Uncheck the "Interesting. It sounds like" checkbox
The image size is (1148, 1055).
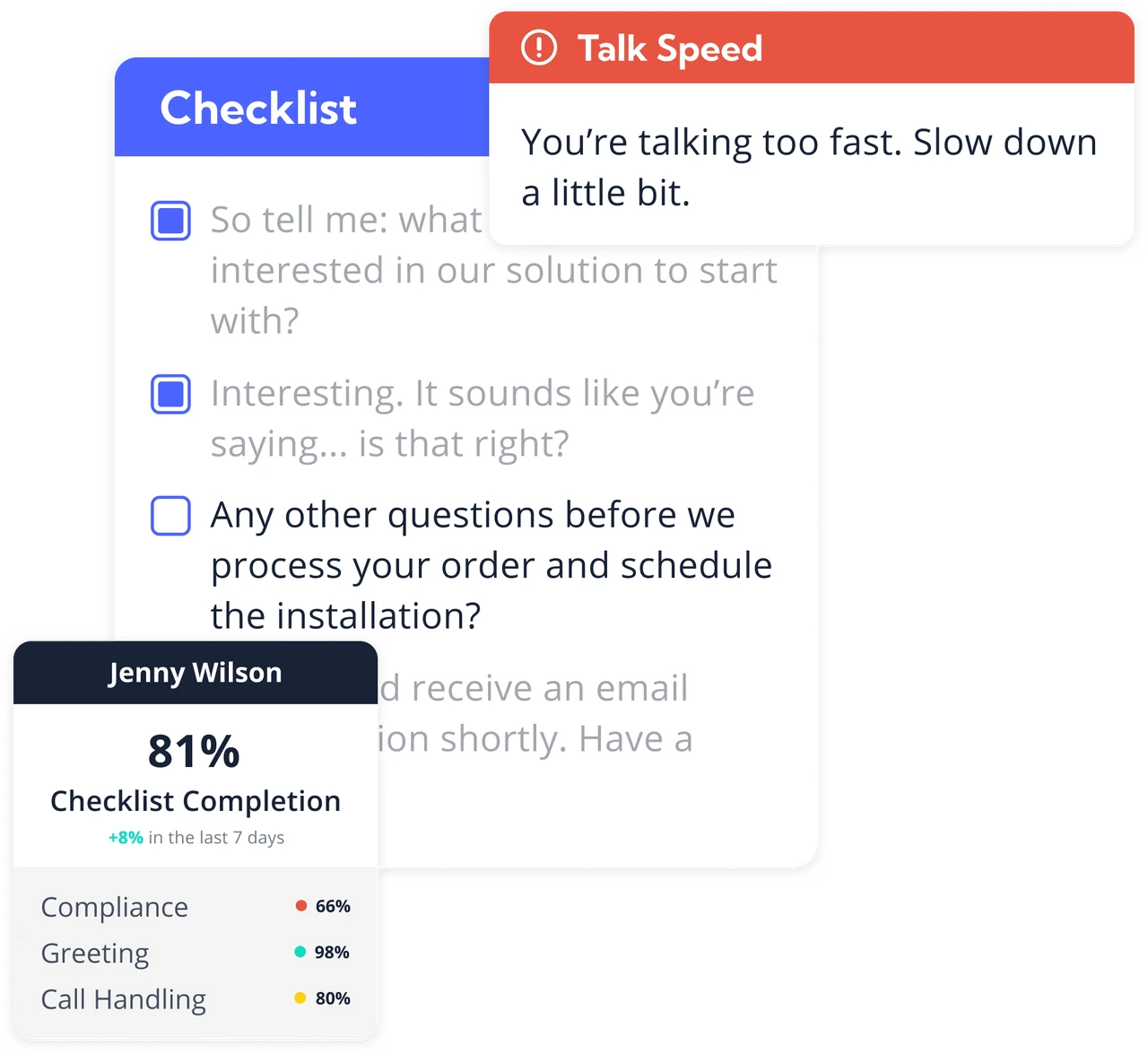[170, 394]
